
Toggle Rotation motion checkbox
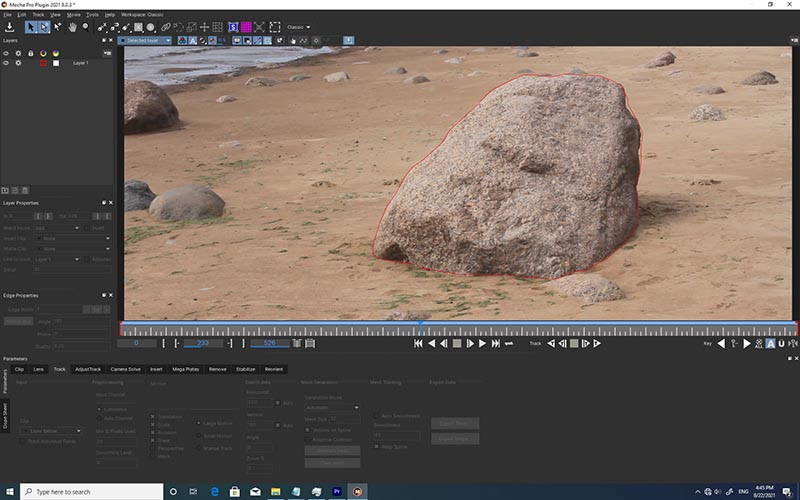coord(153,432)
